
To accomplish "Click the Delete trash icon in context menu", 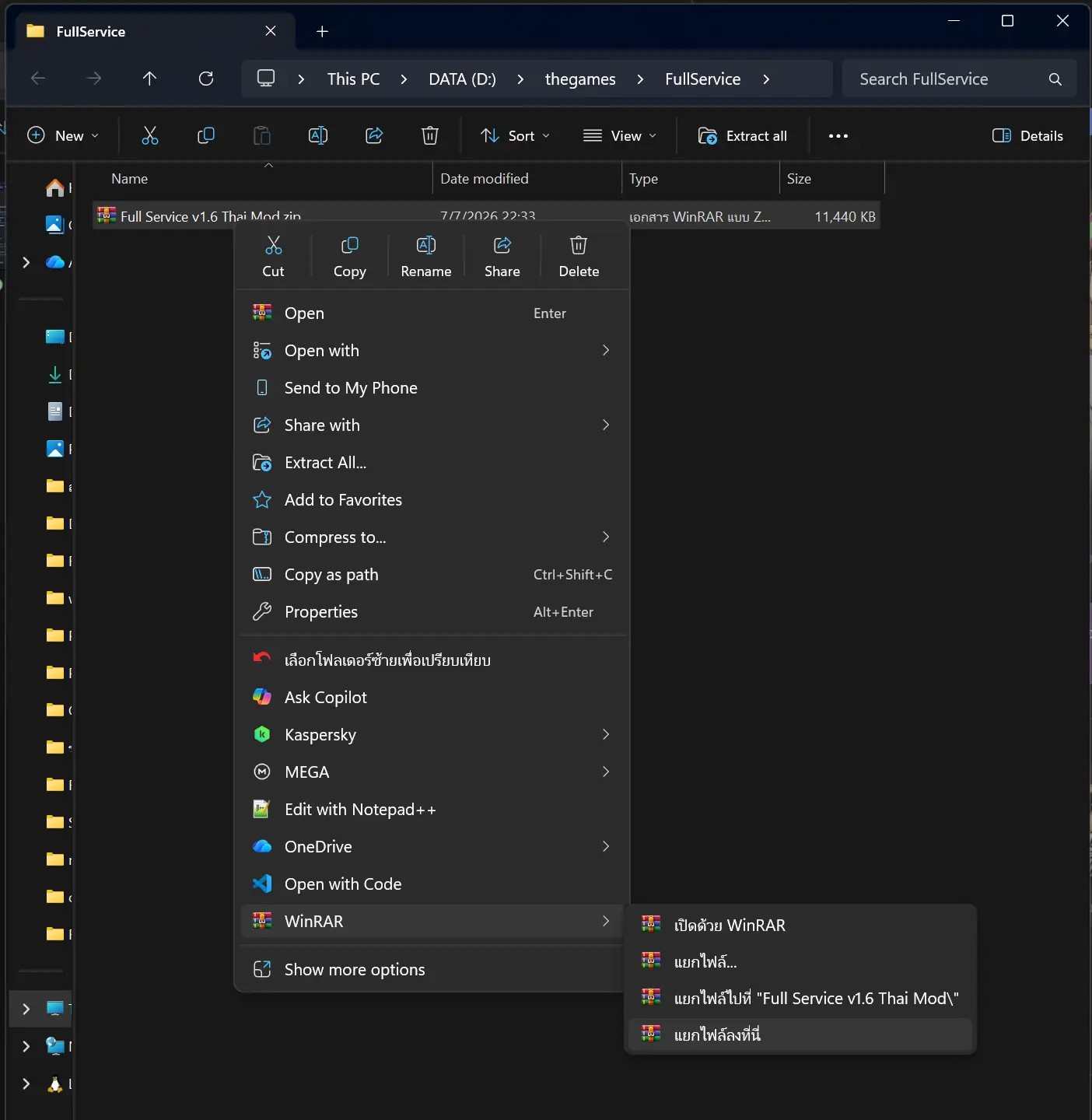I will (579, 246).
